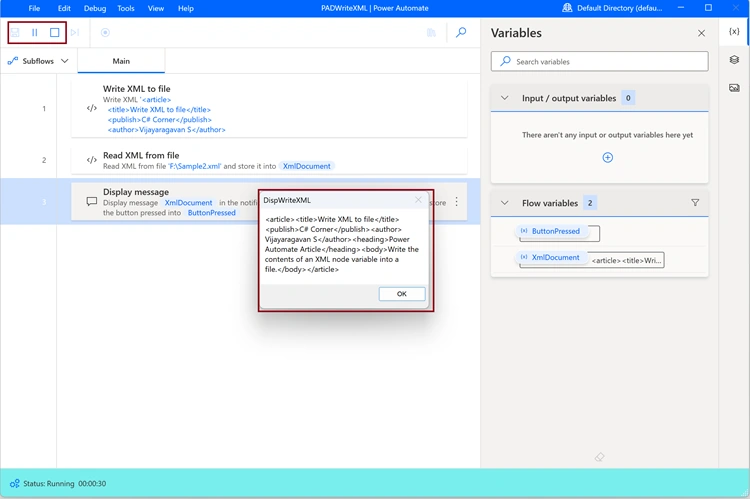Click line number 2 in the flow

pyautogui.click(x=44, y=160)
